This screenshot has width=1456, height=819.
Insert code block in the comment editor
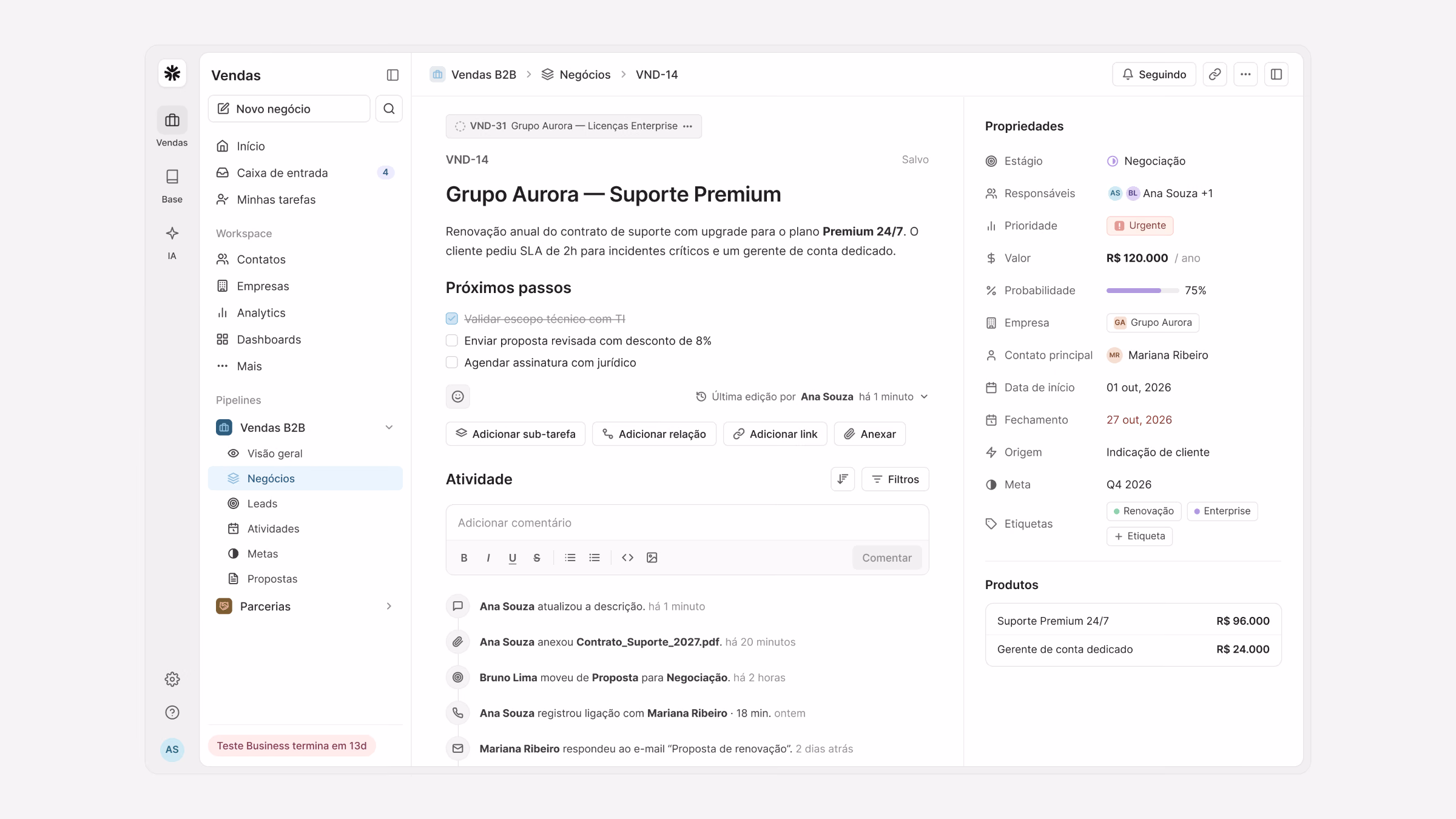pos(628,558)
